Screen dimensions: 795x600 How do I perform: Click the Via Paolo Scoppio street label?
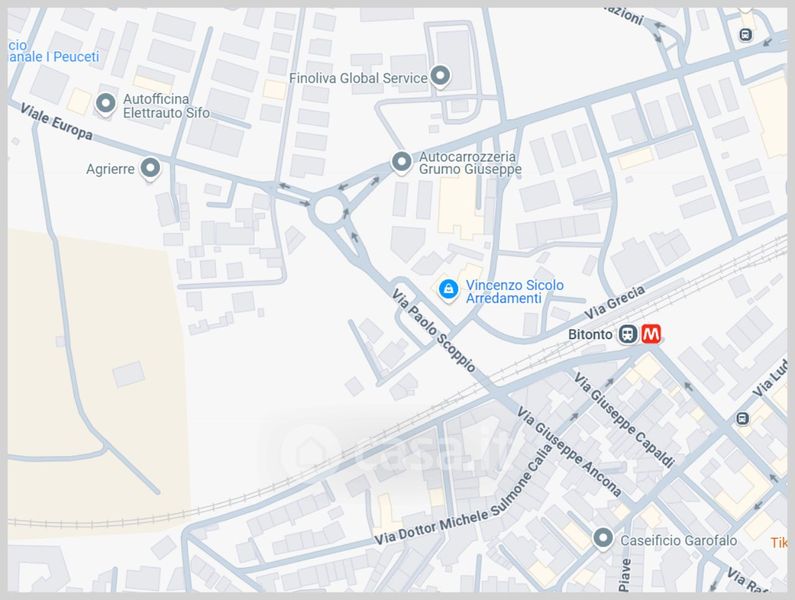click(434, 330)
